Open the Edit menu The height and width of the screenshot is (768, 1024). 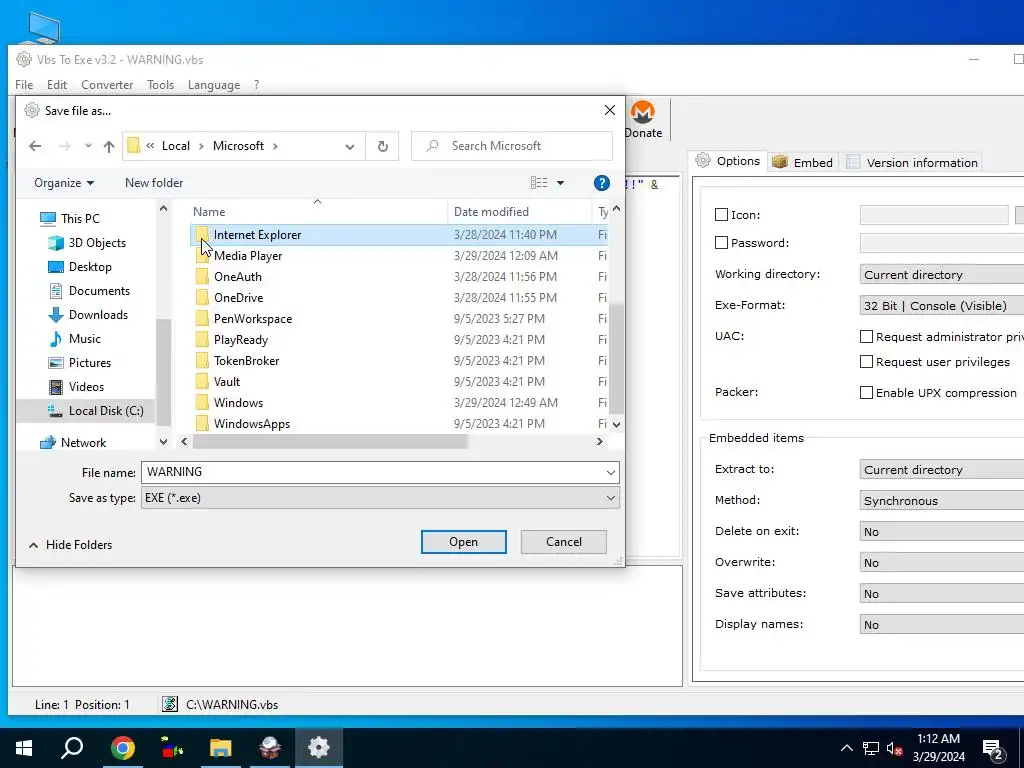[x=57, y=85]
